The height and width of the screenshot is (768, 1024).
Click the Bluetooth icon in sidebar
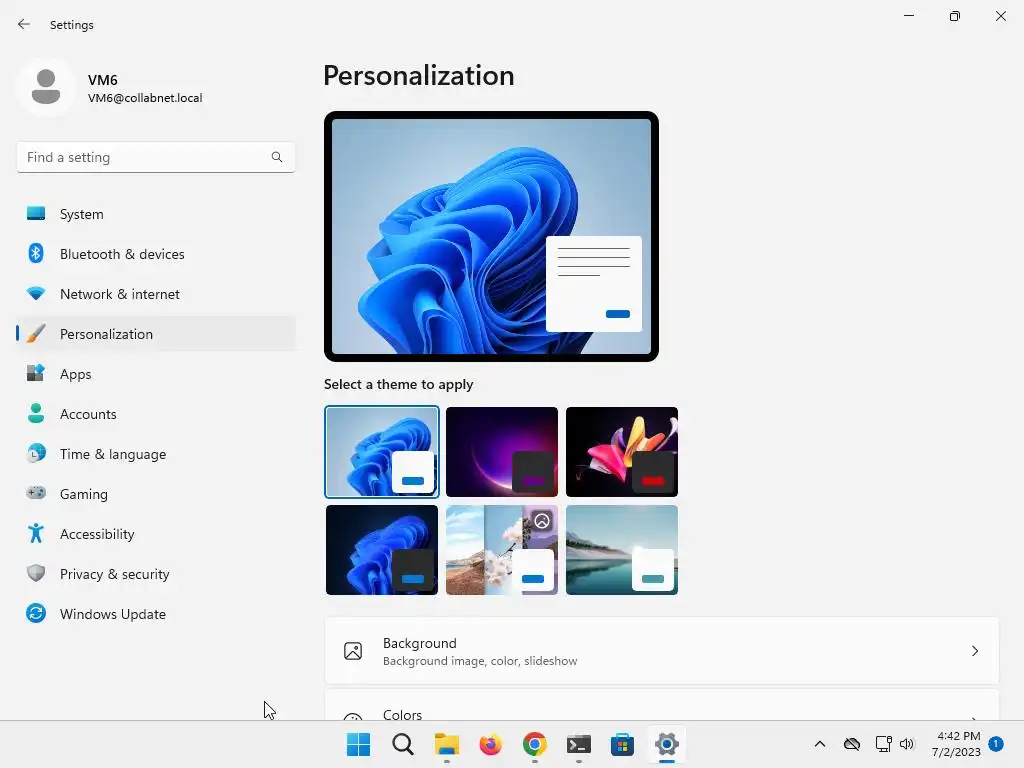(36, 253)
